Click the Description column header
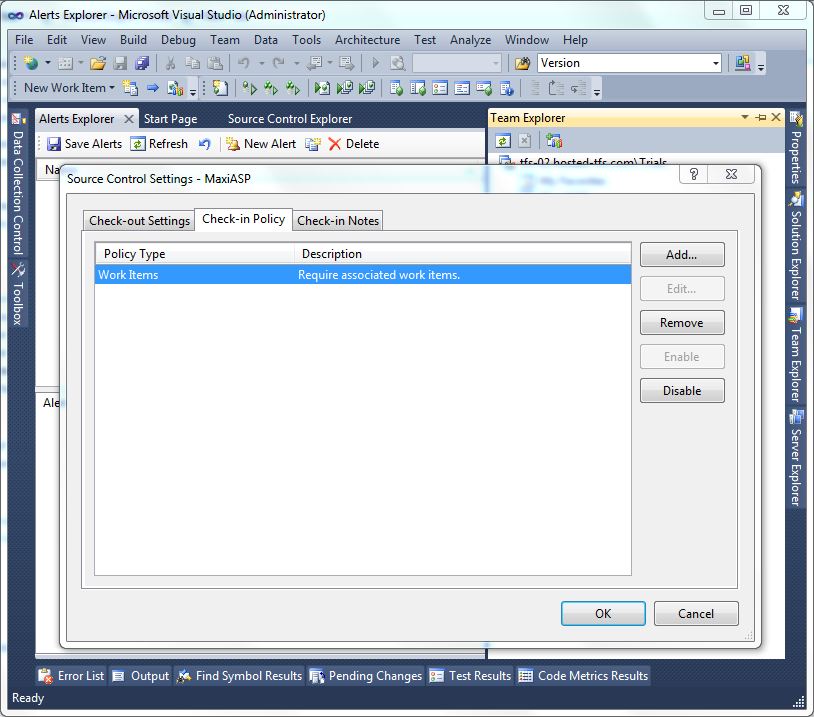 point(463,254)
